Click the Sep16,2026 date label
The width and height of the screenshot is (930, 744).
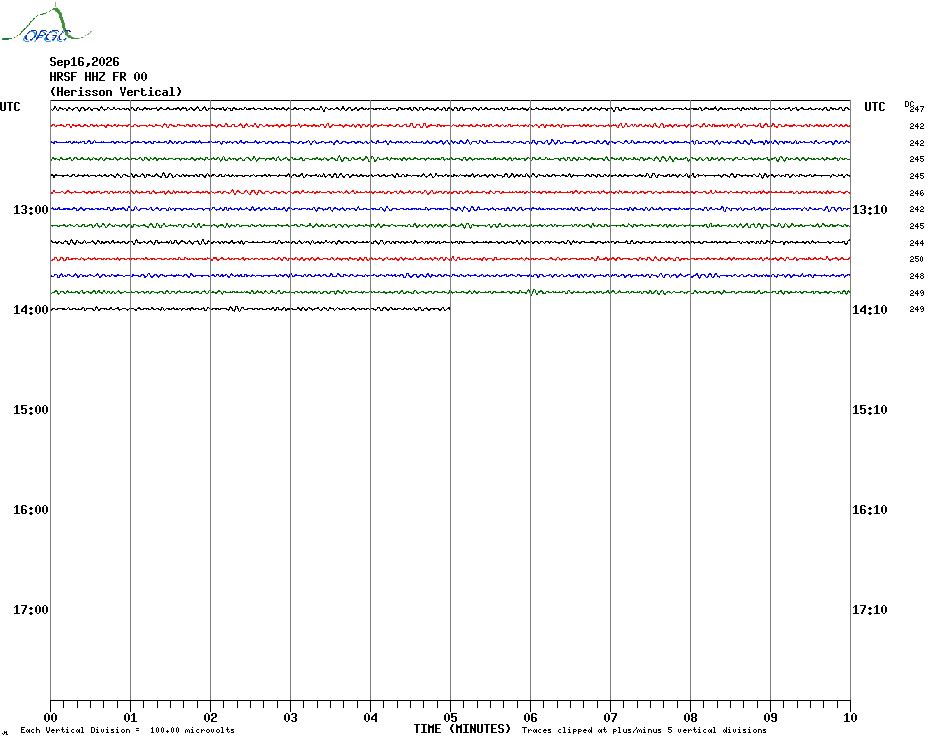coord(84,62)
